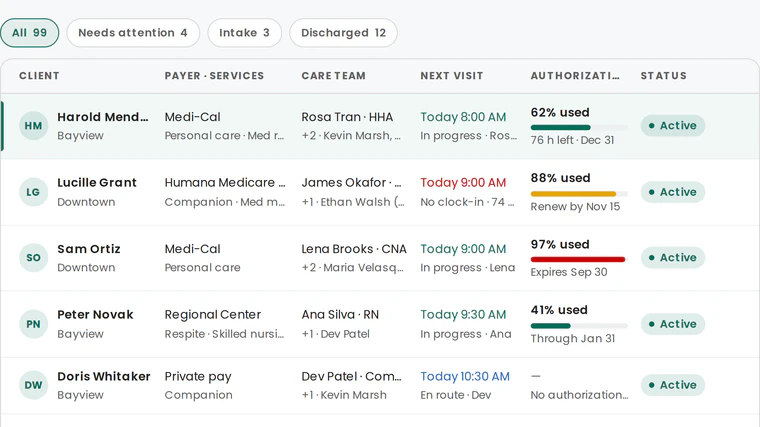Click Ana Silva · RN care team
The height and width of the screenshot is (427, 760).
point(340,315)
